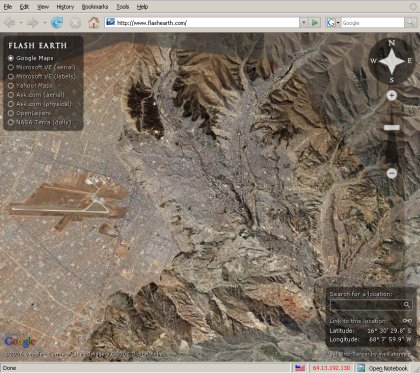The height and width of the screenshot is (373, 420).
Task: Click the site favicon in address bar
Action: (x=110, y=22)
